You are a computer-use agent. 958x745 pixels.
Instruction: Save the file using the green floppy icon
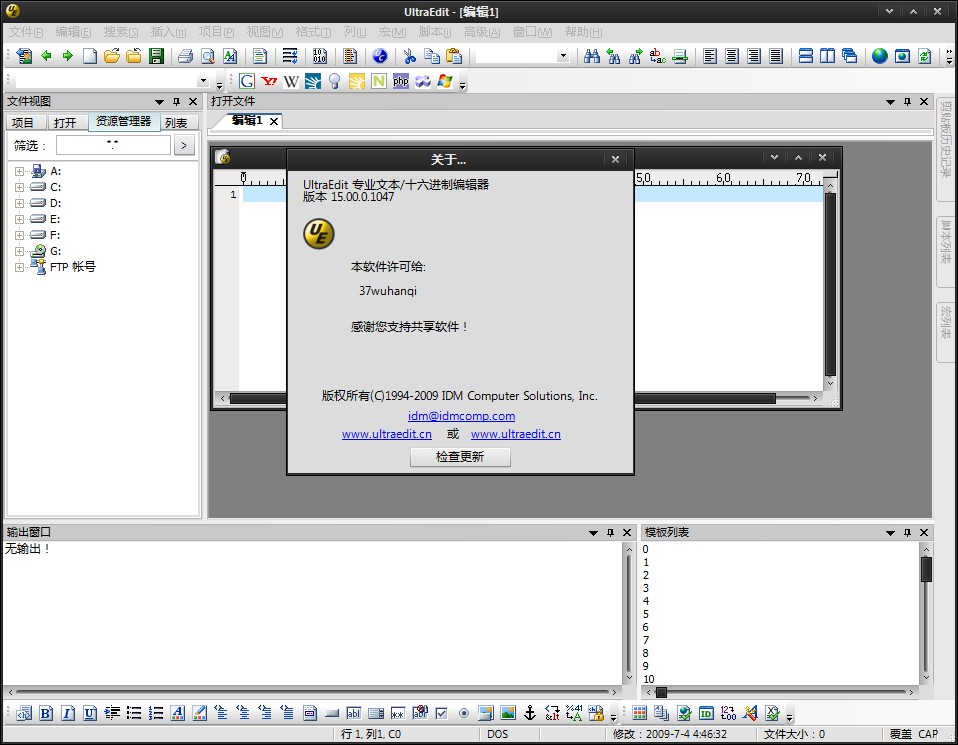point(156,56)
